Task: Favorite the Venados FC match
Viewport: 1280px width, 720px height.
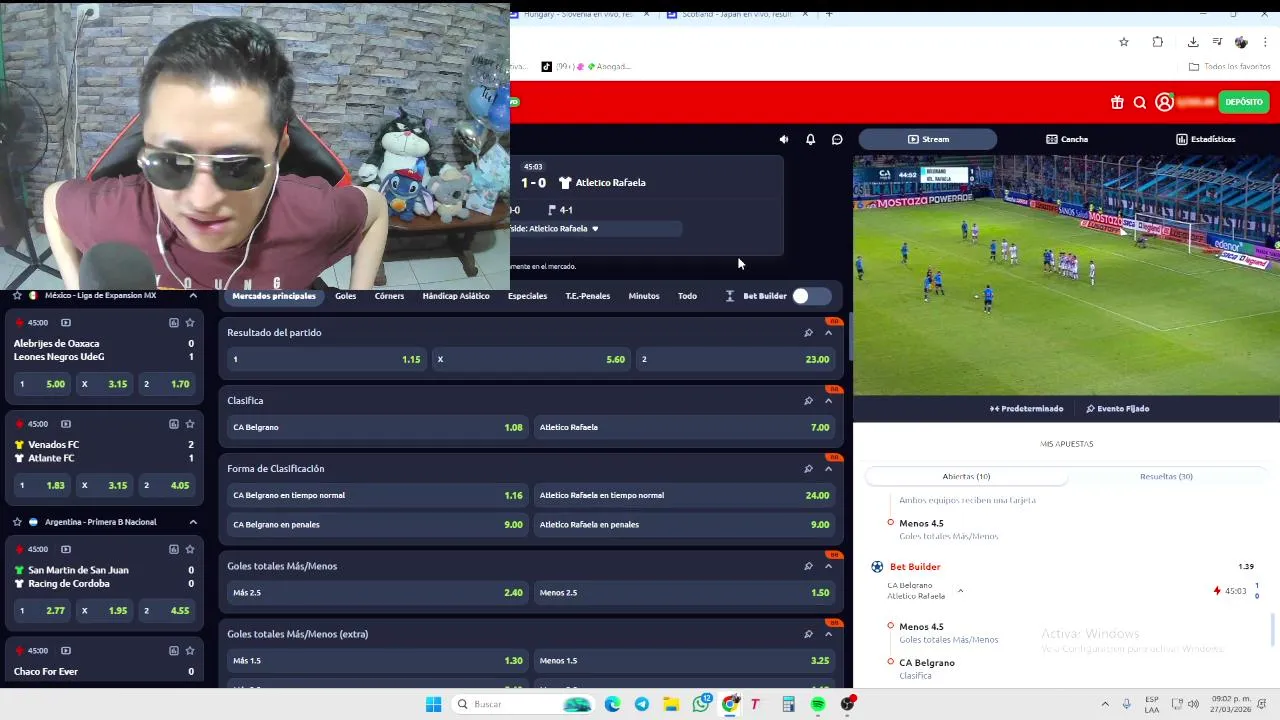Action: (x=190, y=424)
